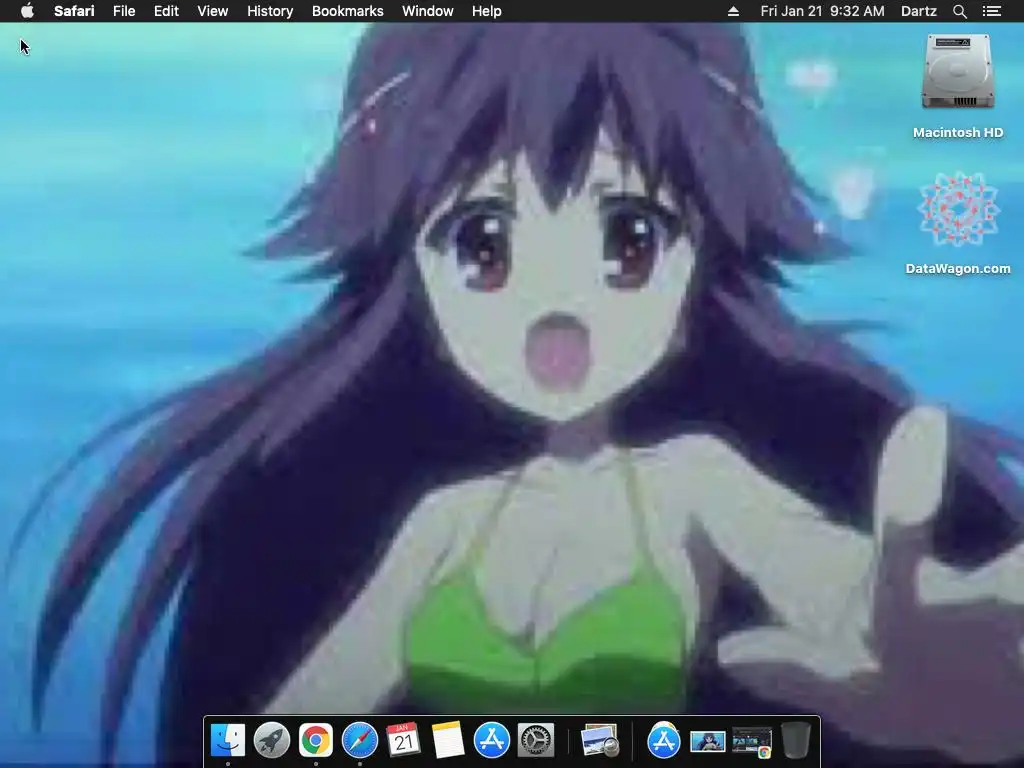Launch Launchpad rocket icon in dock

click(272, 741)
